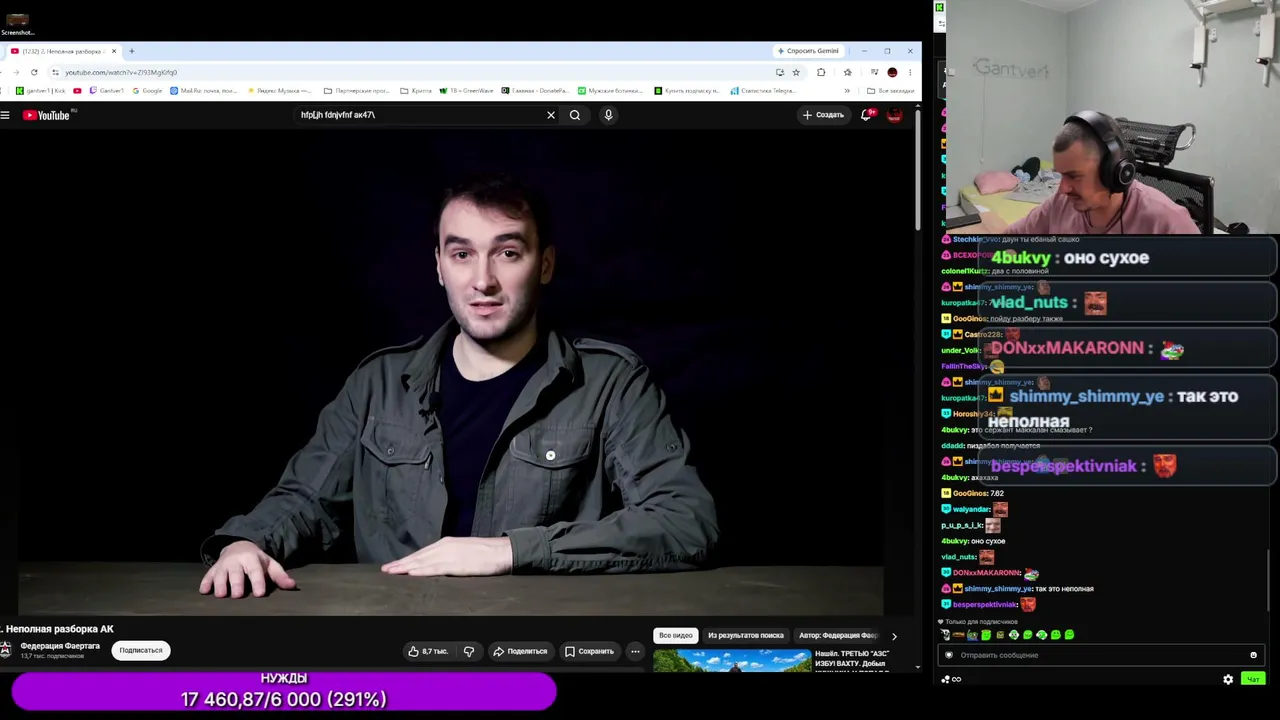Start voice search with the microphone
This screenshot has height=720, width=1280.
click(x=608, y=115)
